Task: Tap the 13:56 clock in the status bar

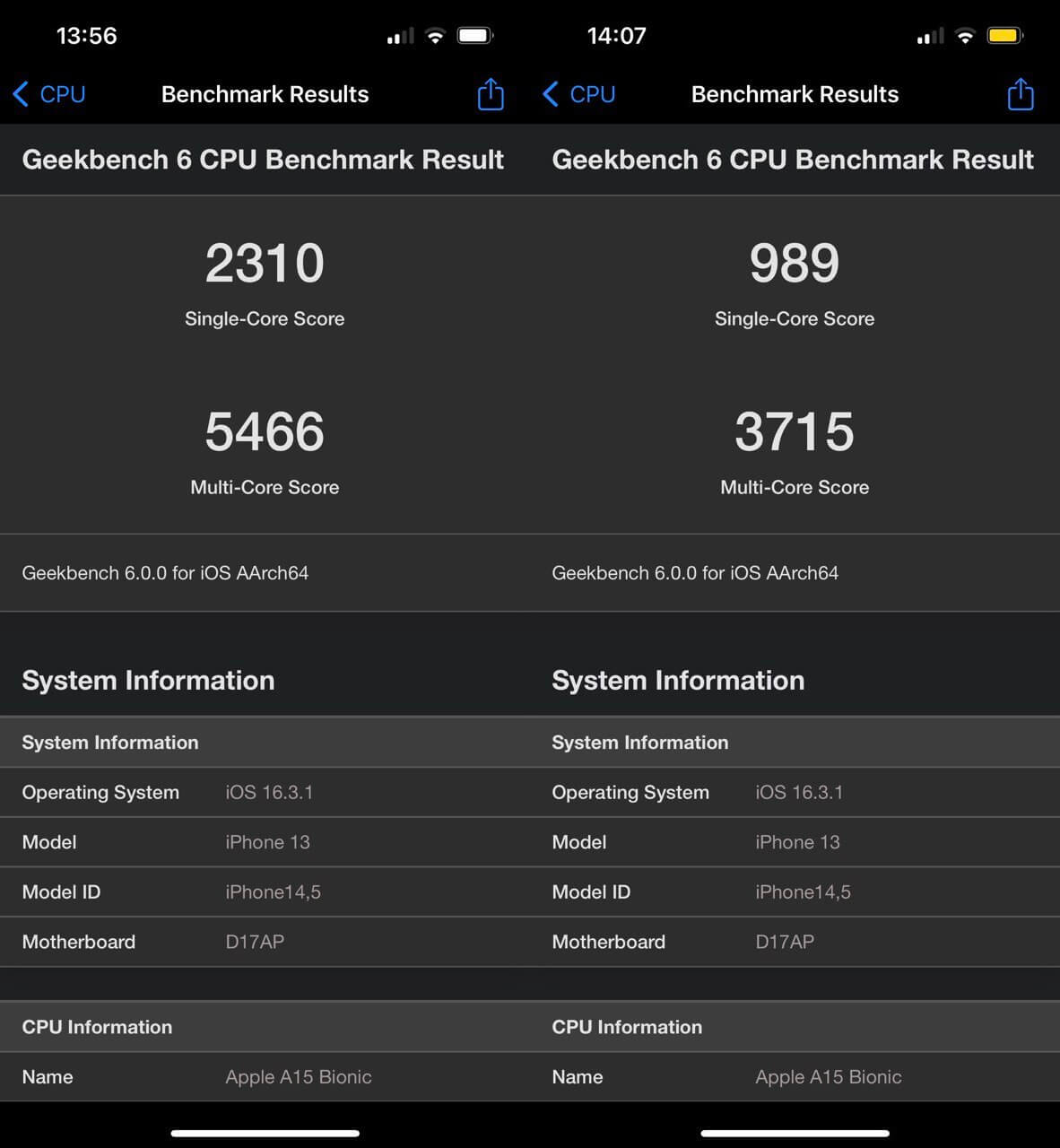Action: (86, 36)
